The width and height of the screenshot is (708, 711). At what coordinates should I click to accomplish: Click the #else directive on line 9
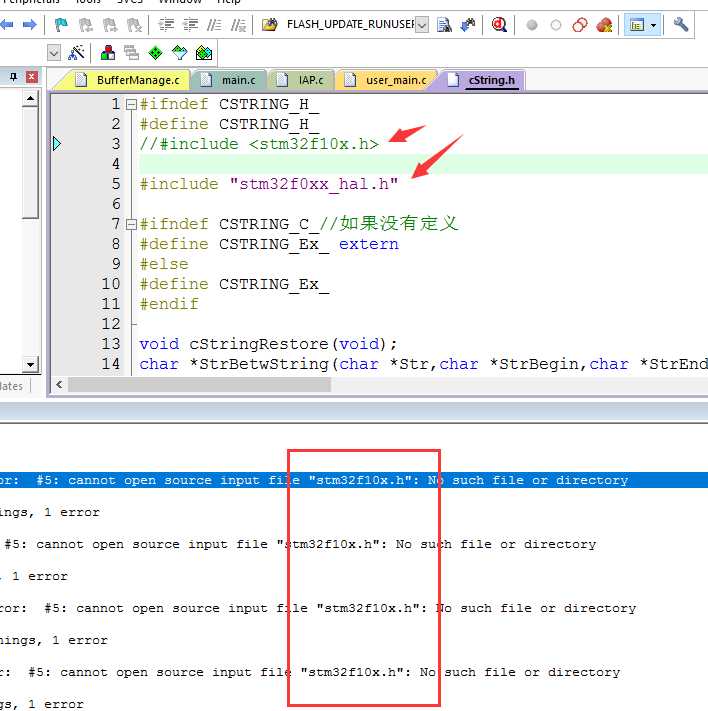click(x=164, y=264)
